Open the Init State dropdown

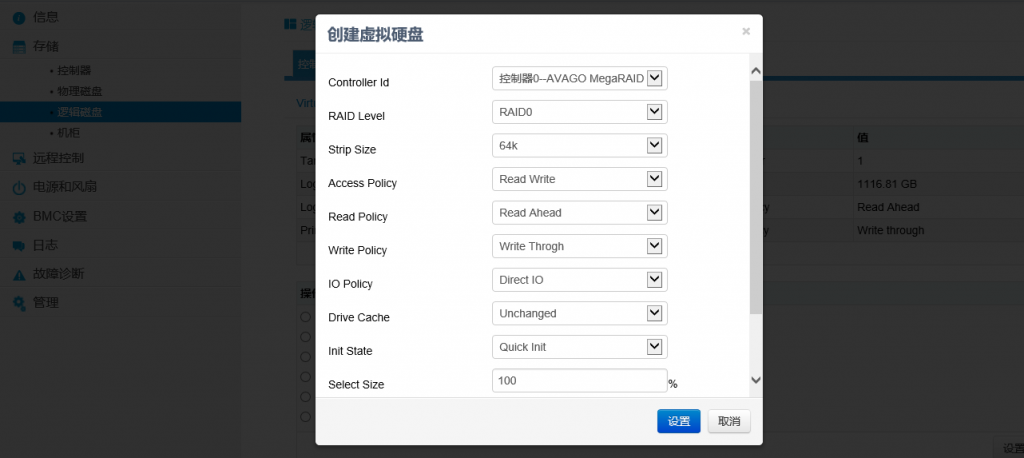click(579, 347)
